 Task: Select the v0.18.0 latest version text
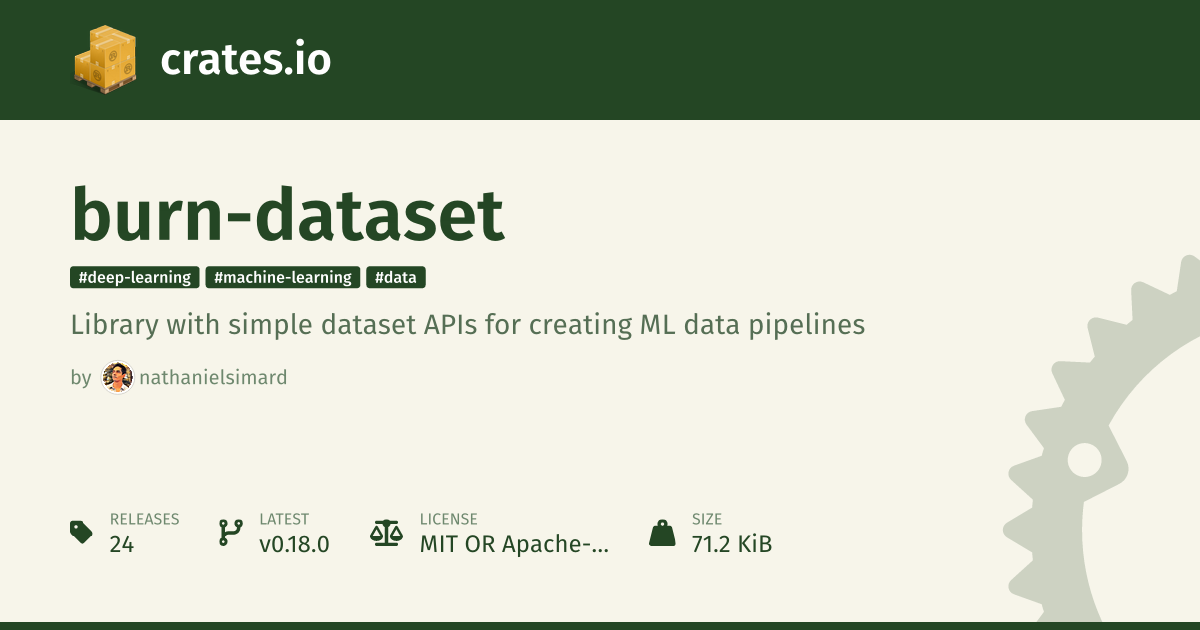(294, 544)
